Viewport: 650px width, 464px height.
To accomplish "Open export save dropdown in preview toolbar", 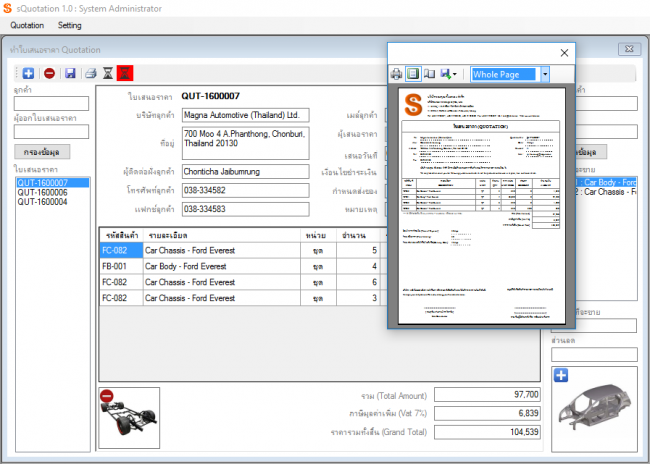I will coord(448,74).
